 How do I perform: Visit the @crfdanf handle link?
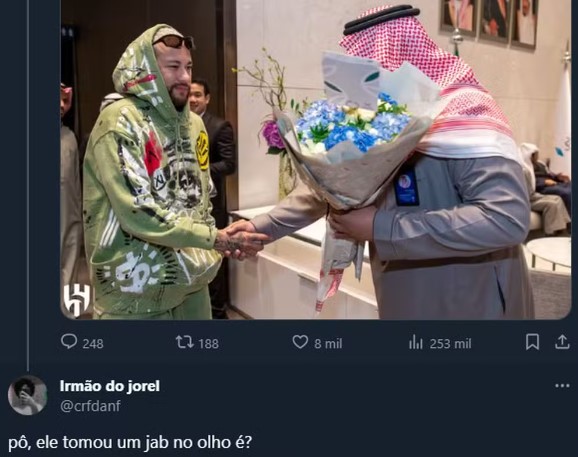(x=90, y=406)
